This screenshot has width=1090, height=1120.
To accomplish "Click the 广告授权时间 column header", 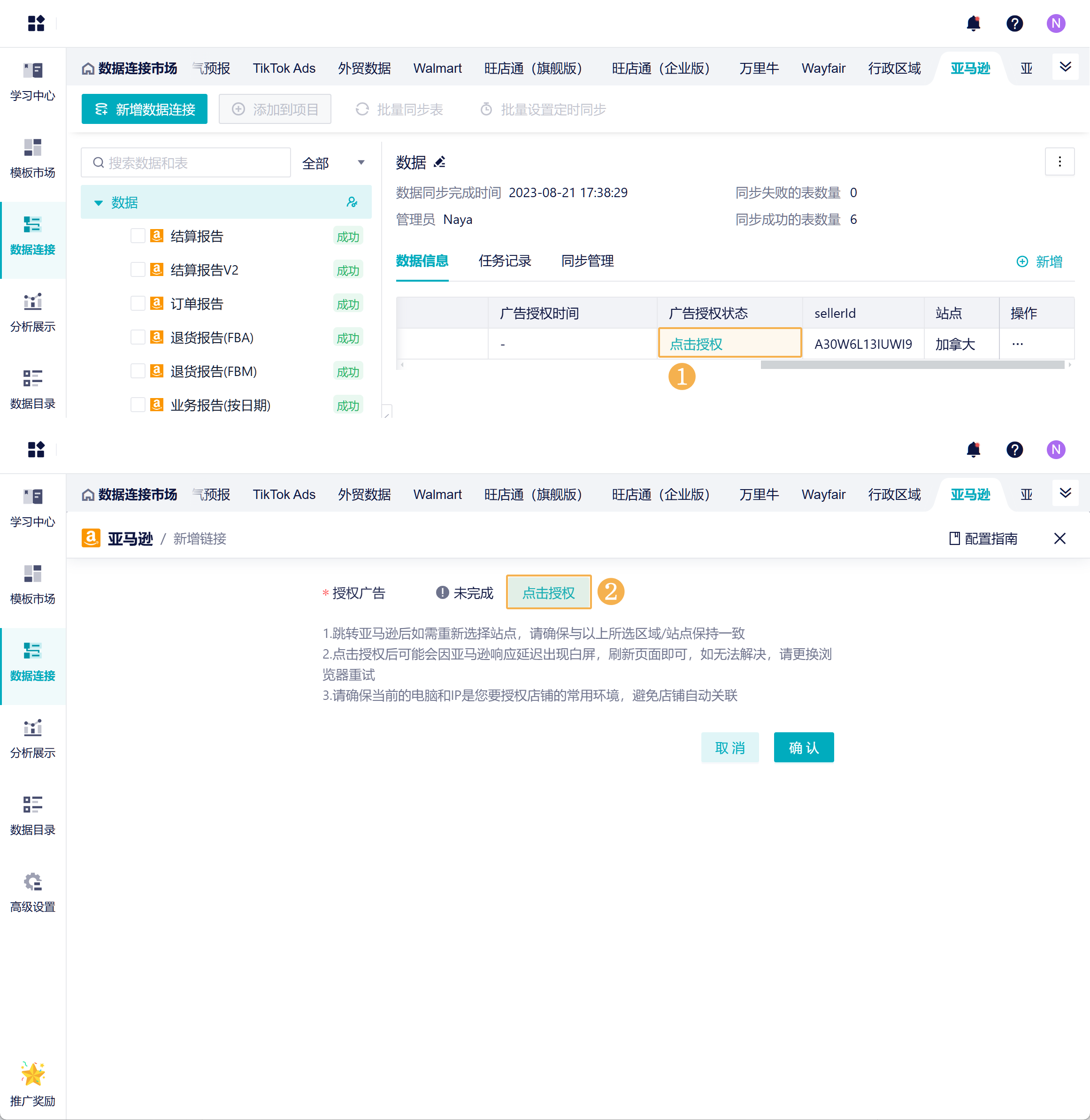I will (539, 313).
